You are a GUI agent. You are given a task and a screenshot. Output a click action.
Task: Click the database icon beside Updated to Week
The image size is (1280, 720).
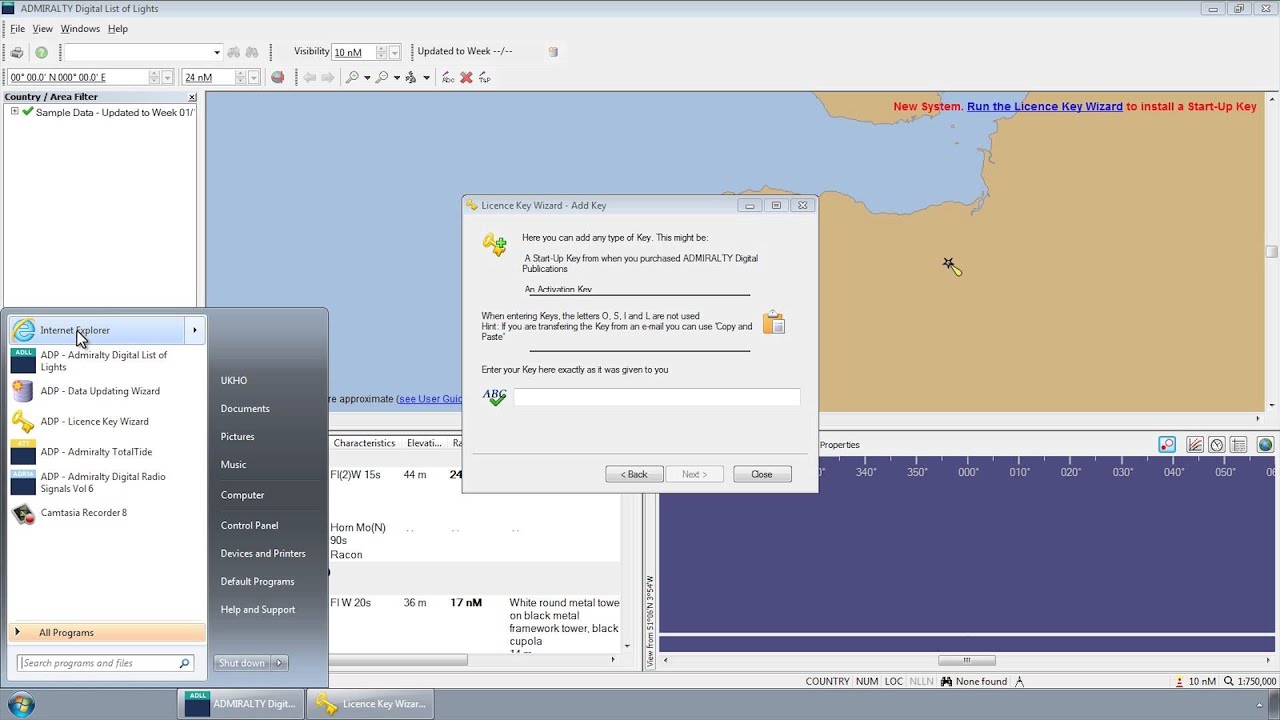(553, 52)
